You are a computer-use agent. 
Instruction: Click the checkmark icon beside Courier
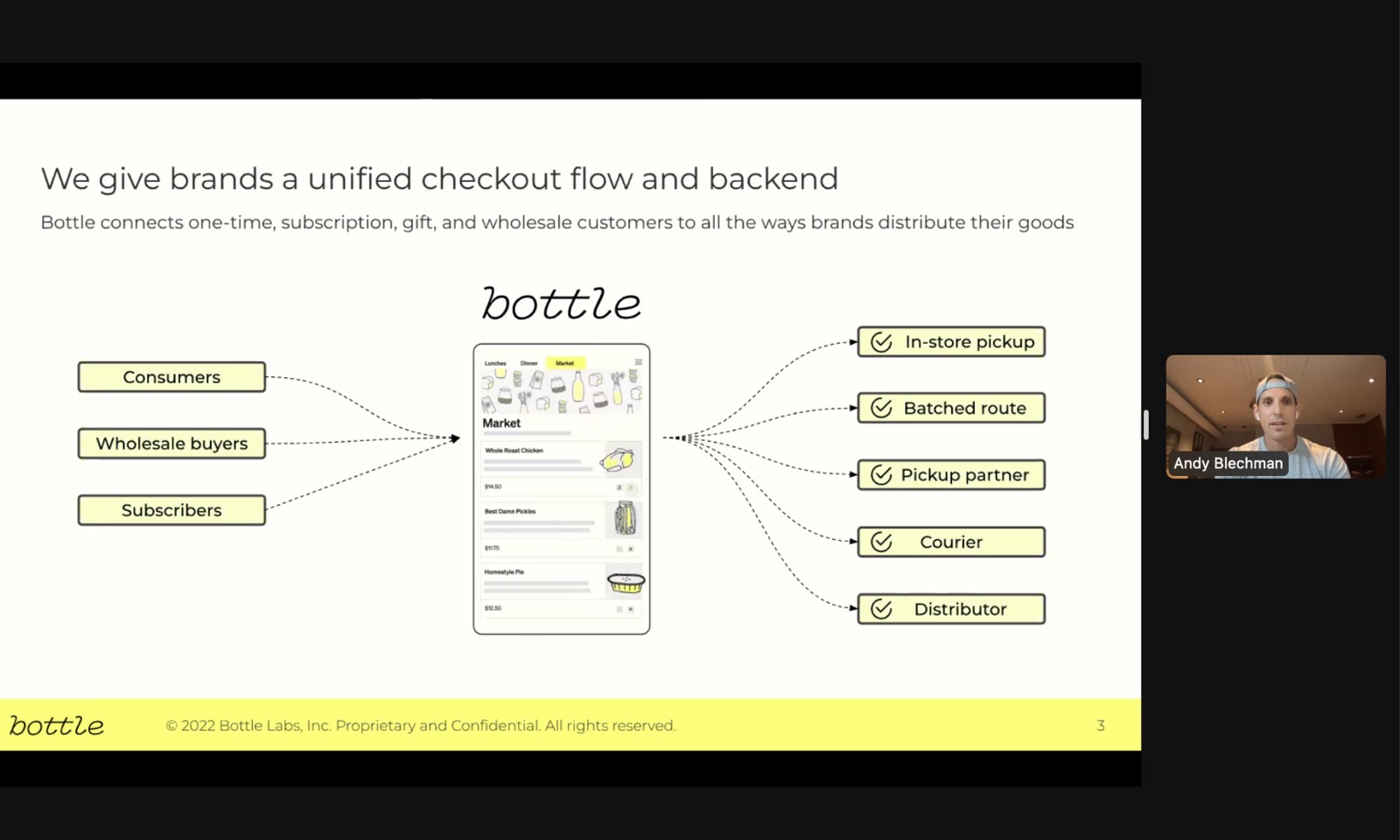[x=881, y=542]
